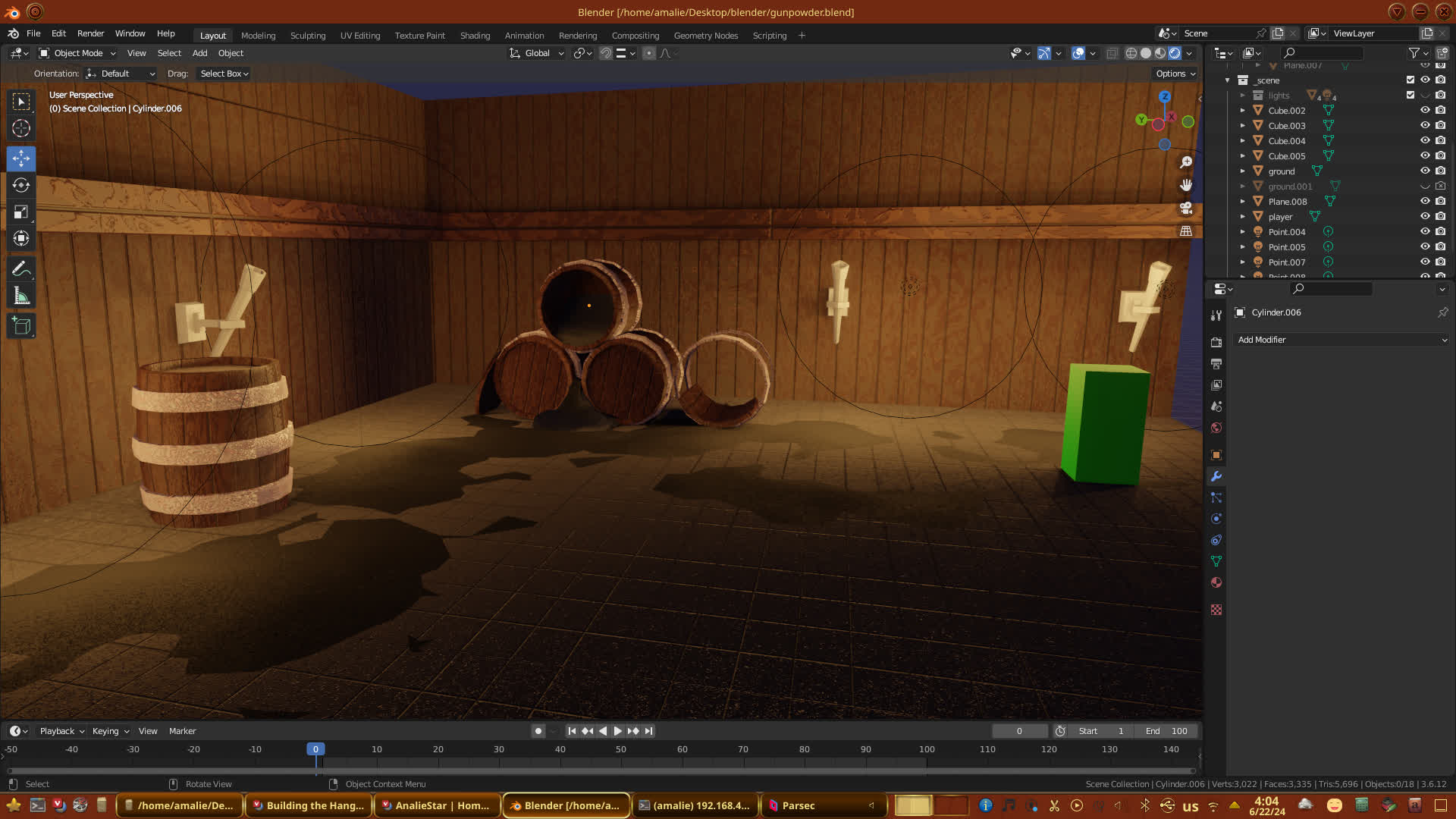Open the Object Mode dropdown
Image resolution: width=1456 pixels, height=819 pixels.
(77, 53)
